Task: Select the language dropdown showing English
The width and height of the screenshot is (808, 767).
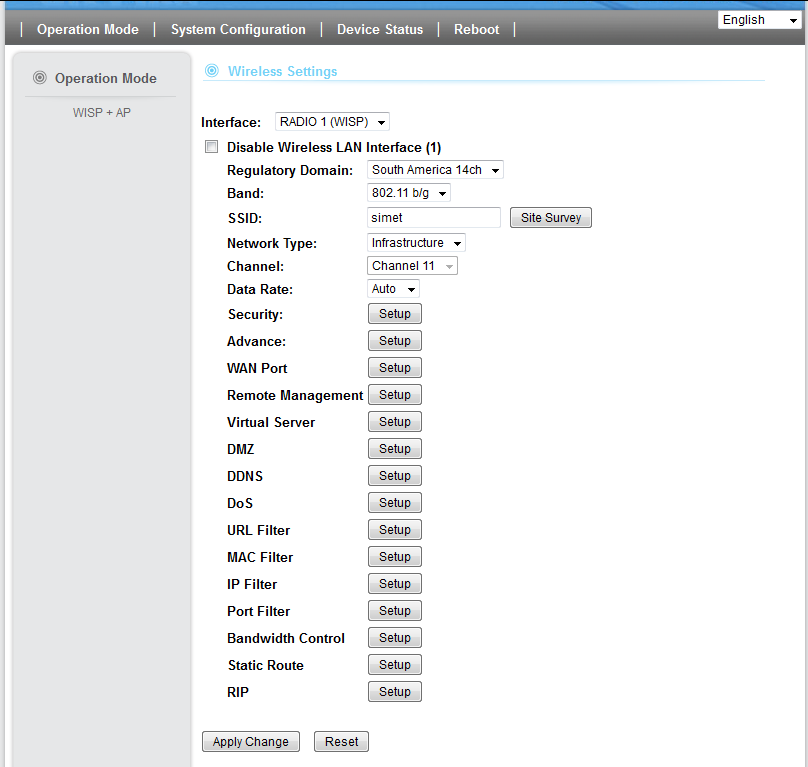Action: 758,20
